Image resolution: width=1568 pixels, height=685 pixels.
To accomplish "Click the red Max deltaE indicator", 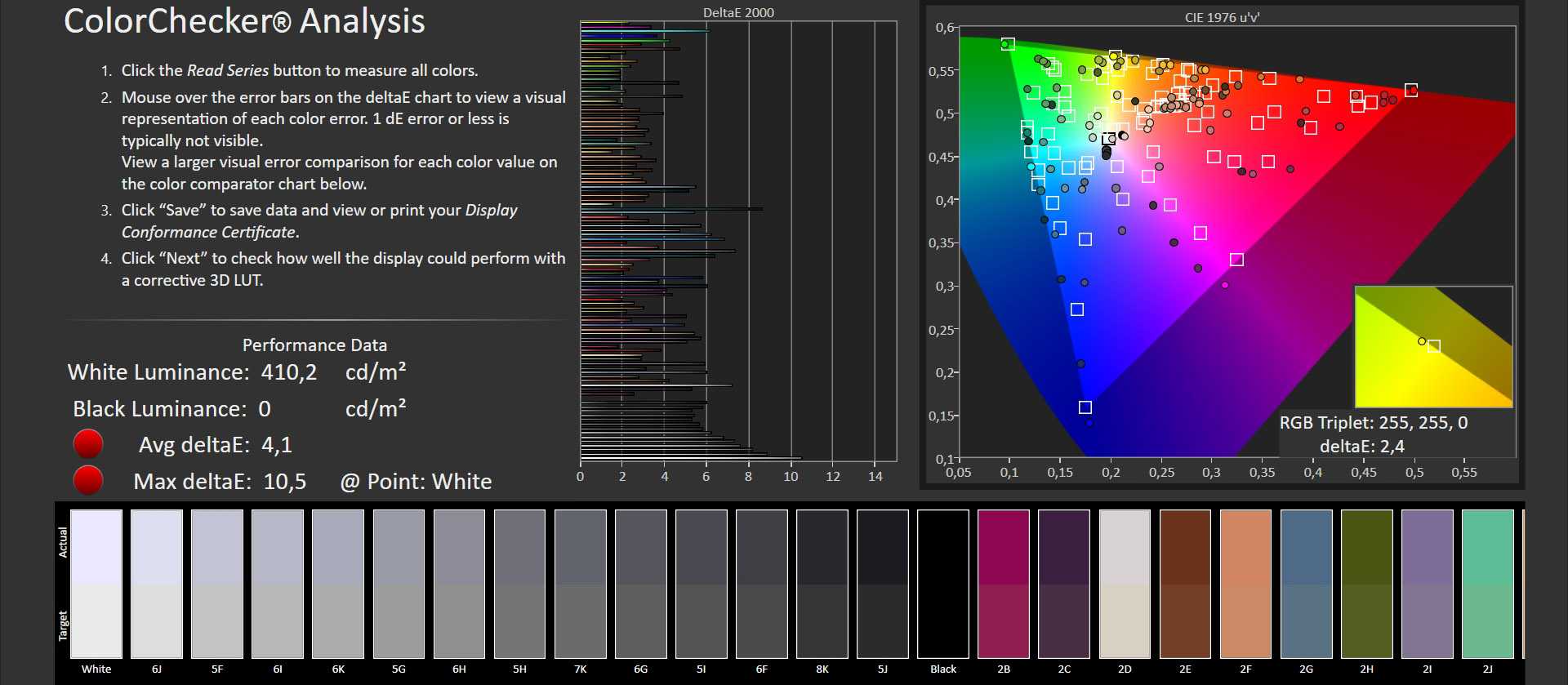I will pyautogui.click(x=88, y=480).
